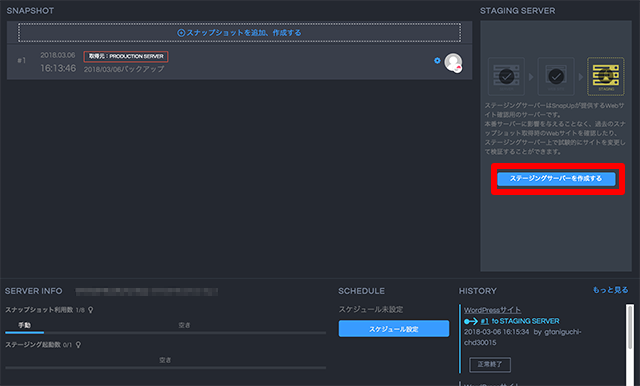Click the user avatar on snapshot #1
The image size is (640, 386).
[x=453, y=62]
